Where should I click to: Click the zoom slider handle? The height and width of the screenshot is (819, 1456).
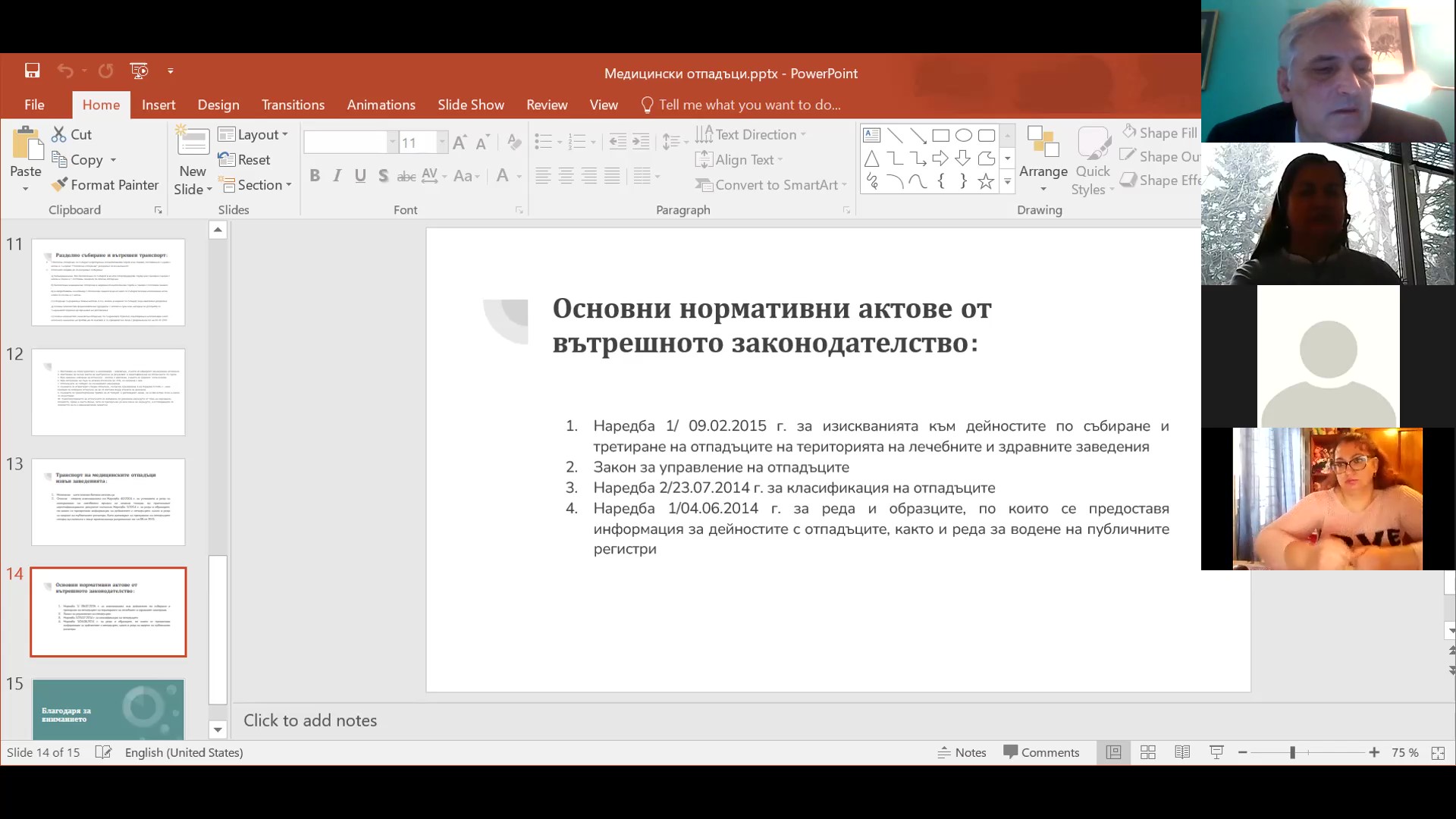coord(1292,752)
